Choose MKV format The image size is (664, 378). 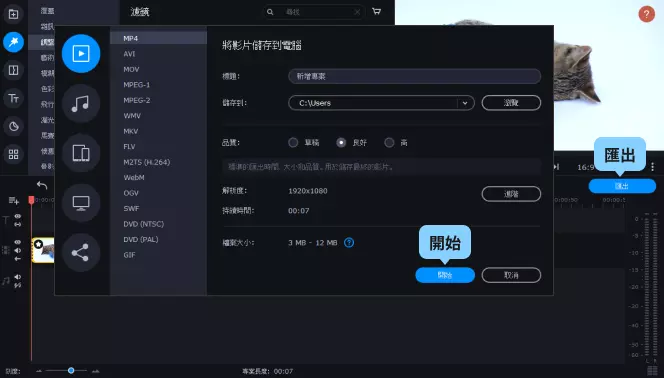tap(158, 131)
